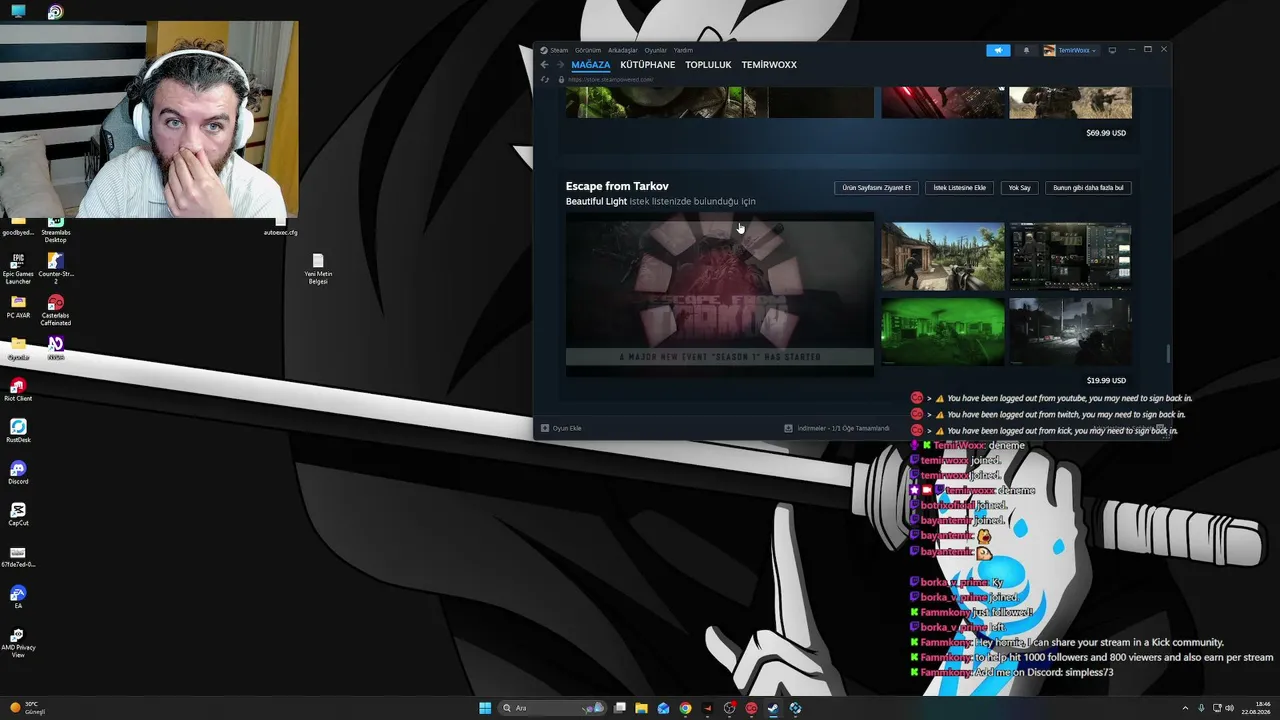The height and width of the screenshot is (720, 1280).
Task: Reload the Steam store page
Action: click(545, 79)
